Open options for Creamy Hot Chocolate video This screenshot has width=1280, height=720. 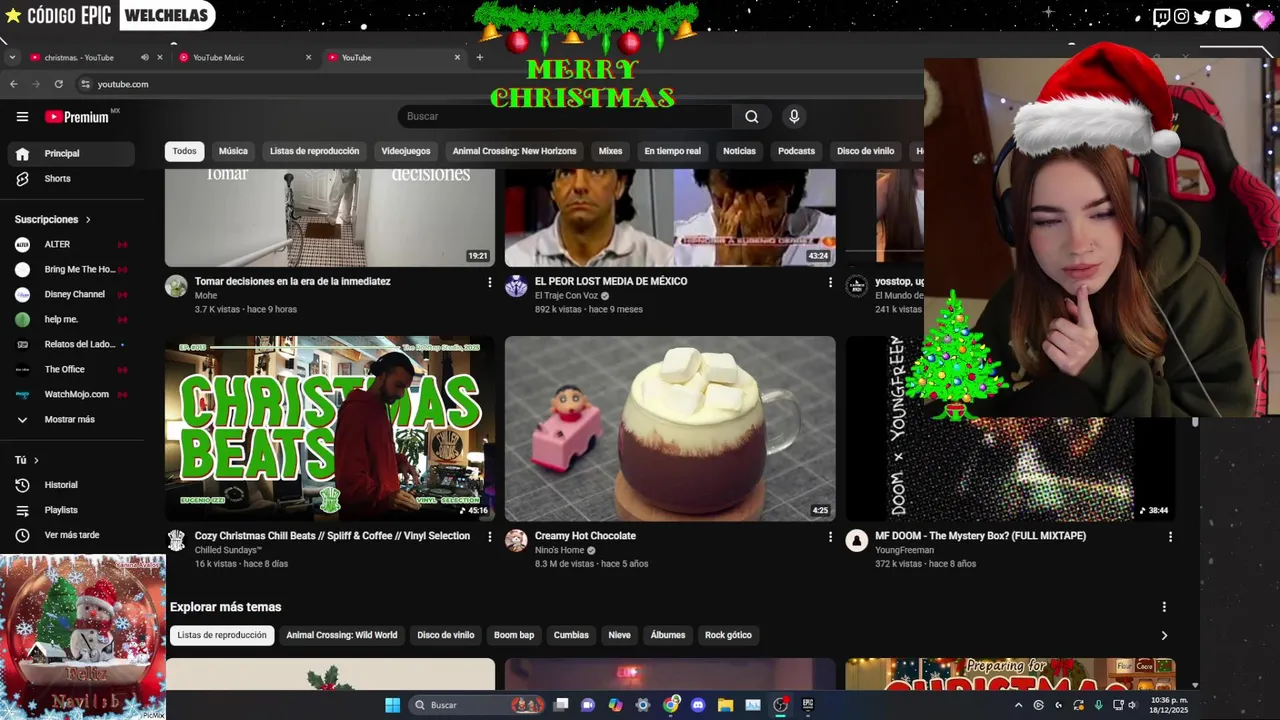829,537
